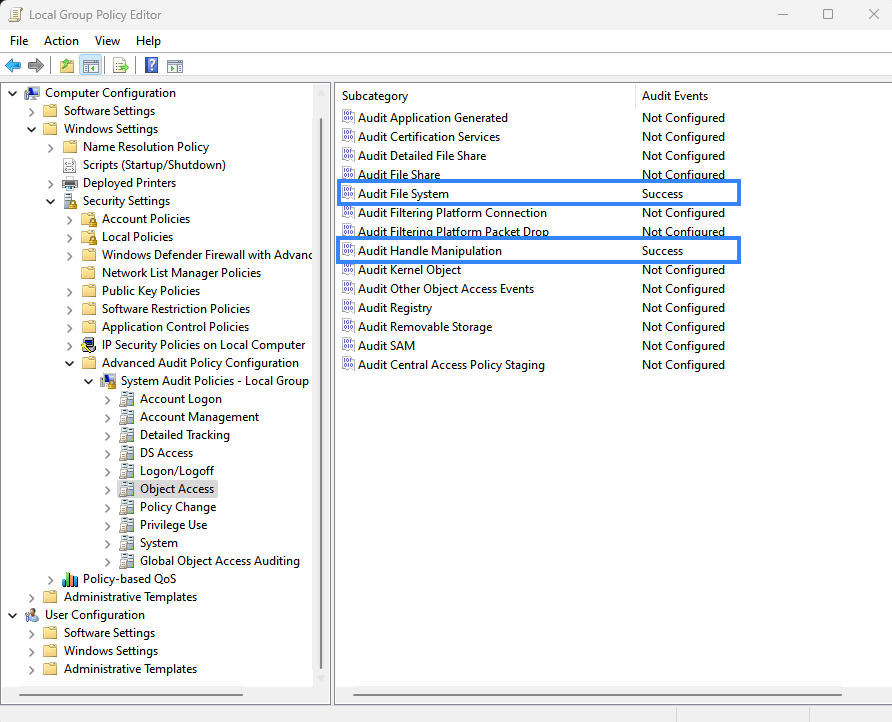Open the View menu
Image resolution: width=892 pixels, height=722 pixels.
tap(107, 41)
